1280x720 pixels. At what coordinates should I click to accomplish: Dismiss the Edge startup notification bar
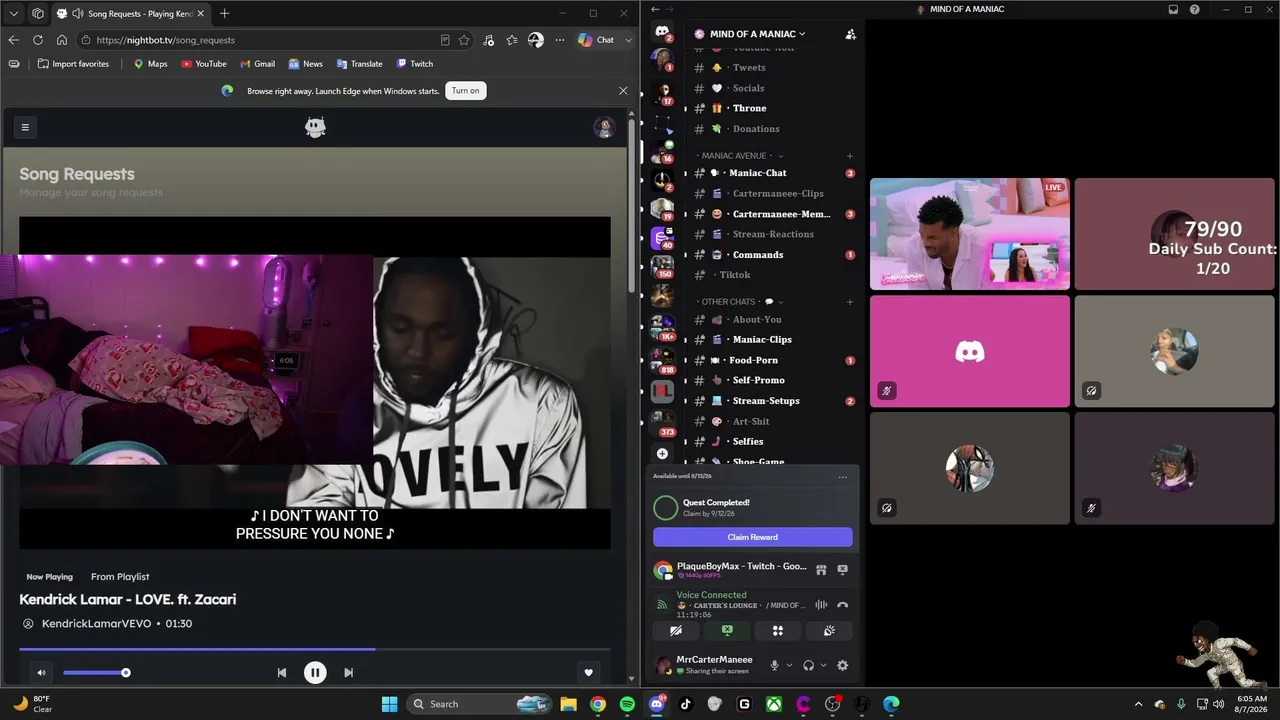coord(623,91)
